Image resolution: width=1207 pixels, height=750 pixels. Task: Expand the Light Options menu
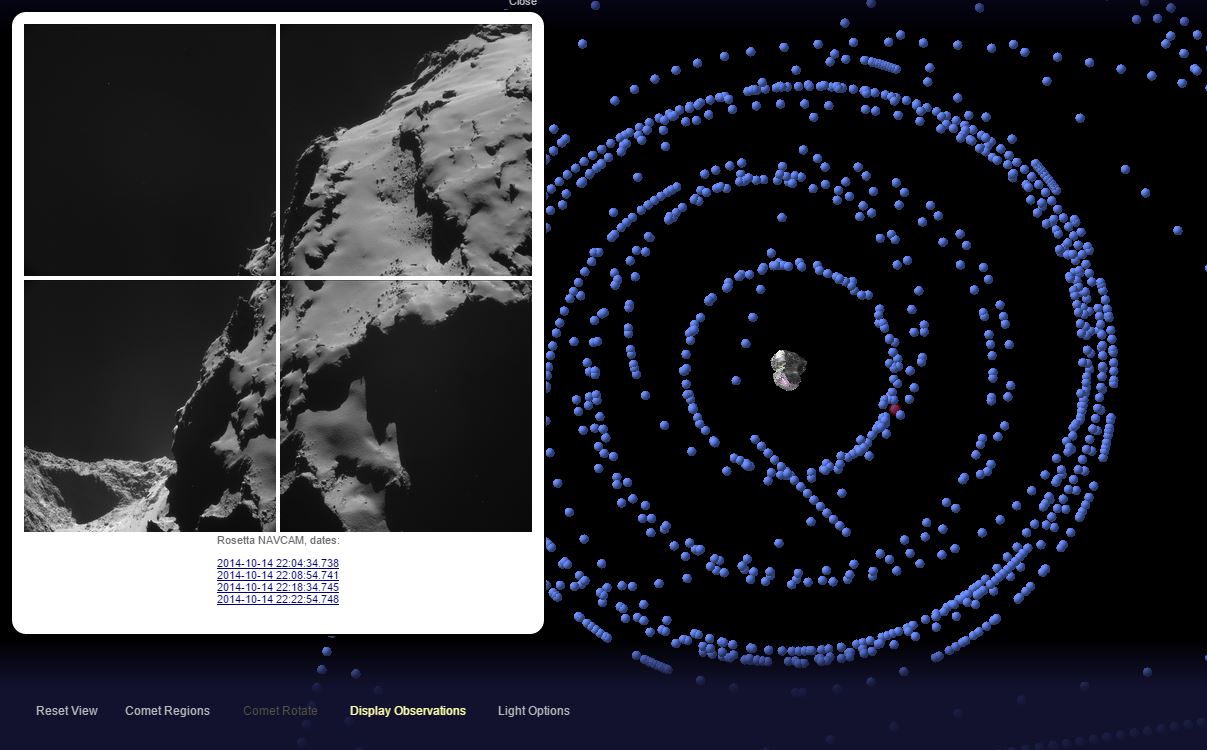coord(533,711)
